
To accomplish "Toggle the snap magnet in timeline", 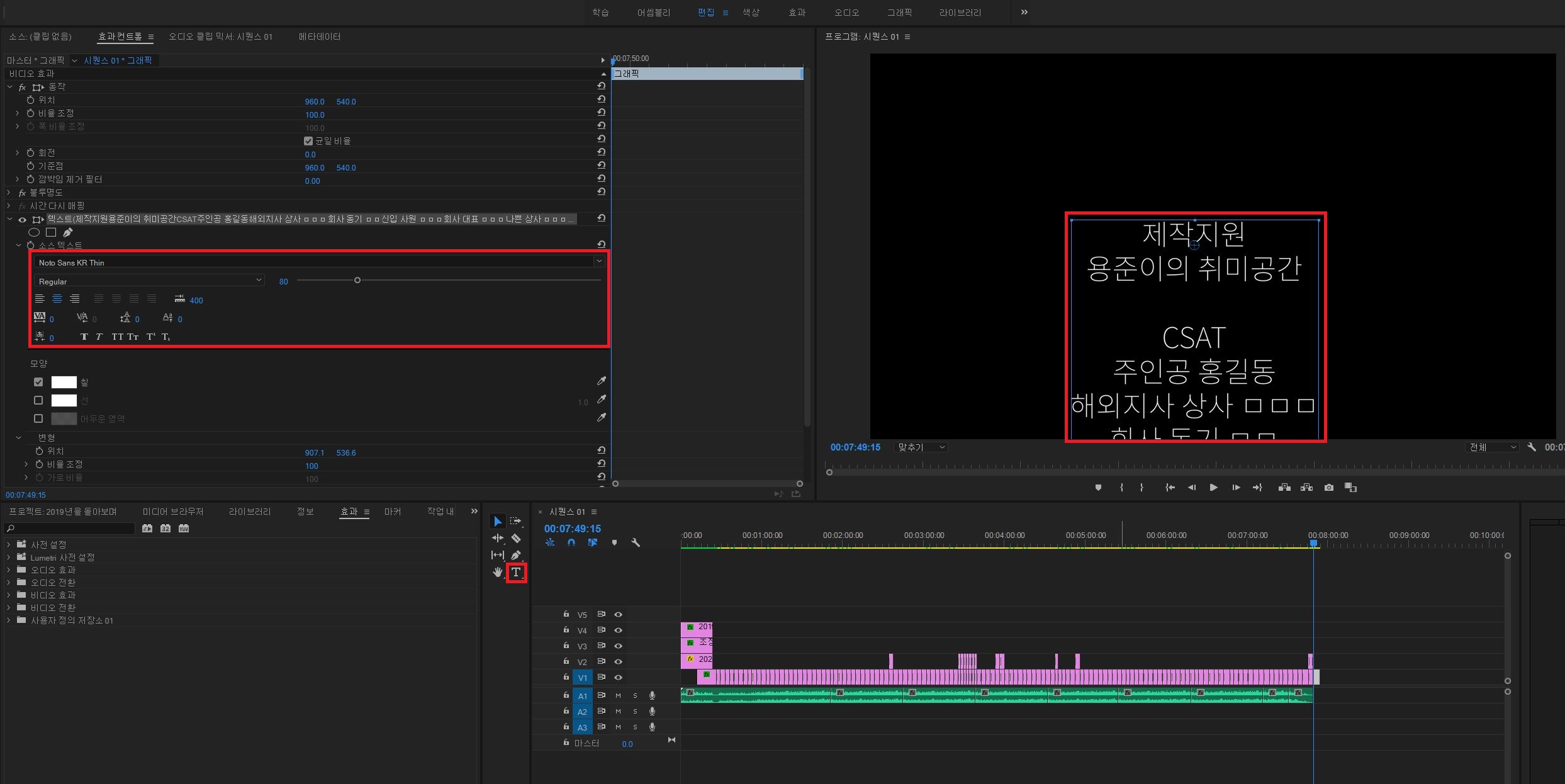I will (x=571, y=542).
